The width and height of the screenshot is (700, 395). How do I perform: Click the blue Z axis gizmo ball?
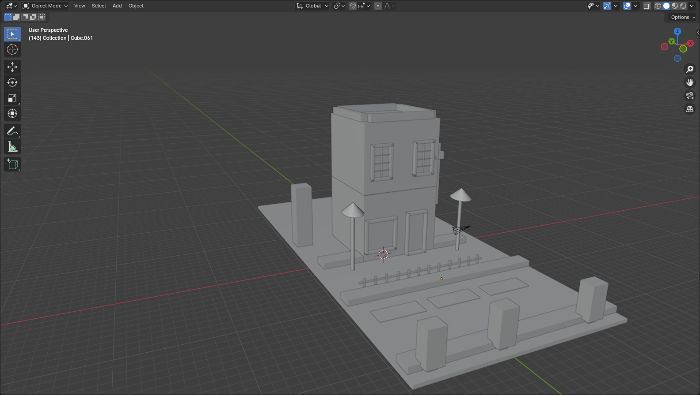click(677, 32)
